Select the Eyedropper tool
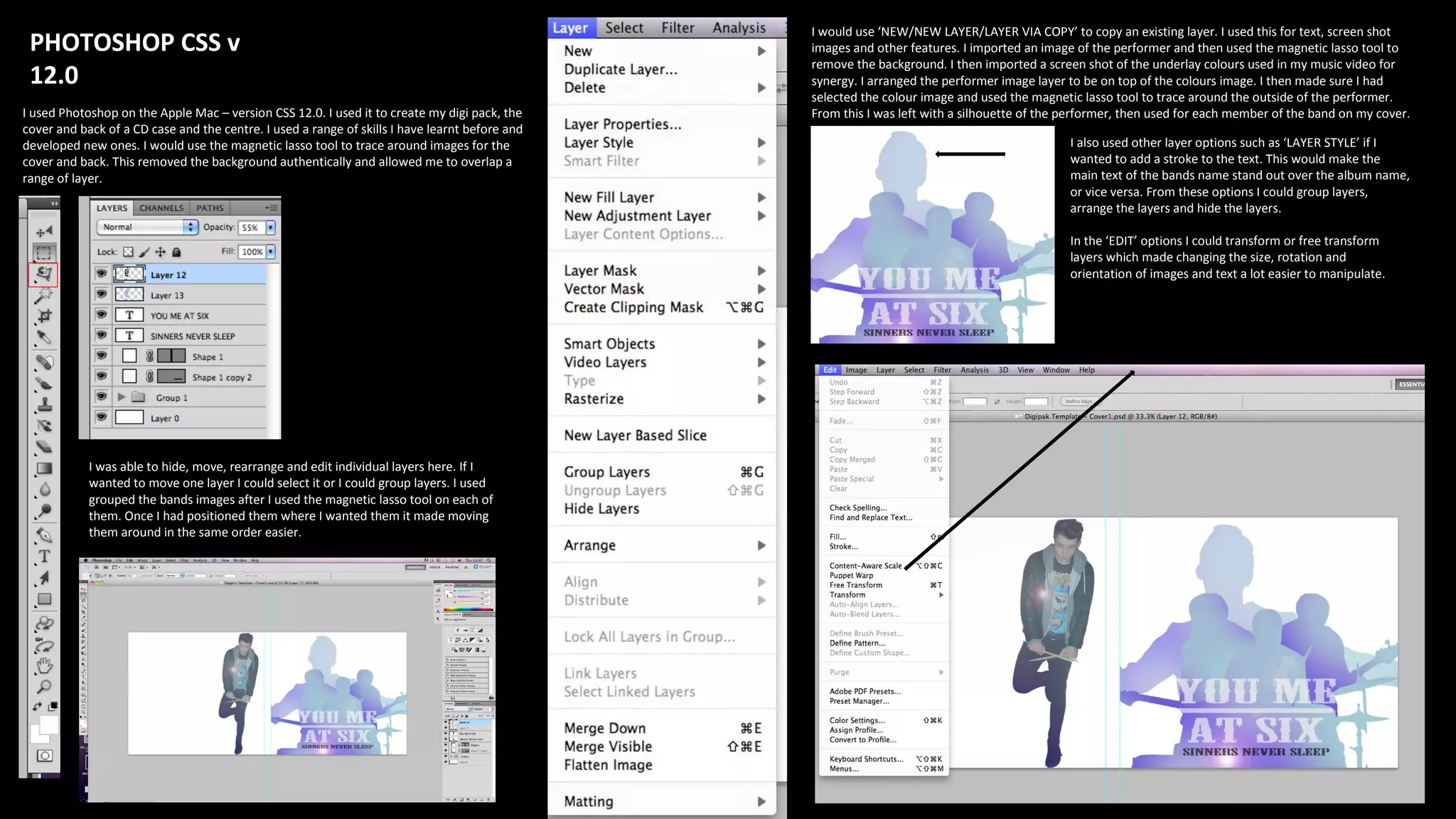 44,338
